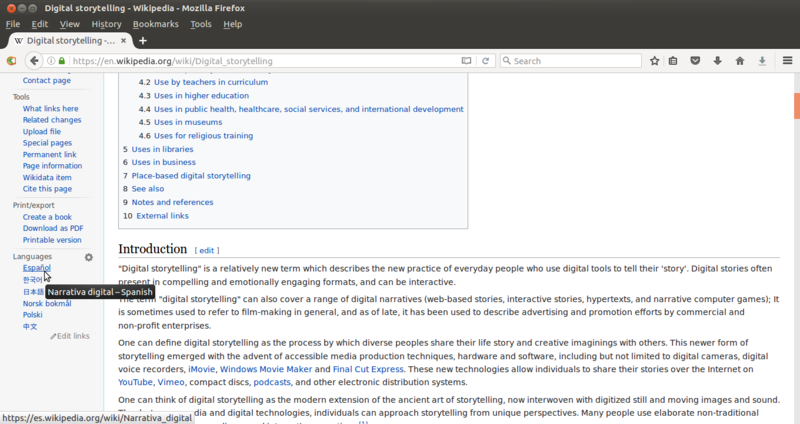
Task: Open the downloads arrow icon
Action: (717, 61)
